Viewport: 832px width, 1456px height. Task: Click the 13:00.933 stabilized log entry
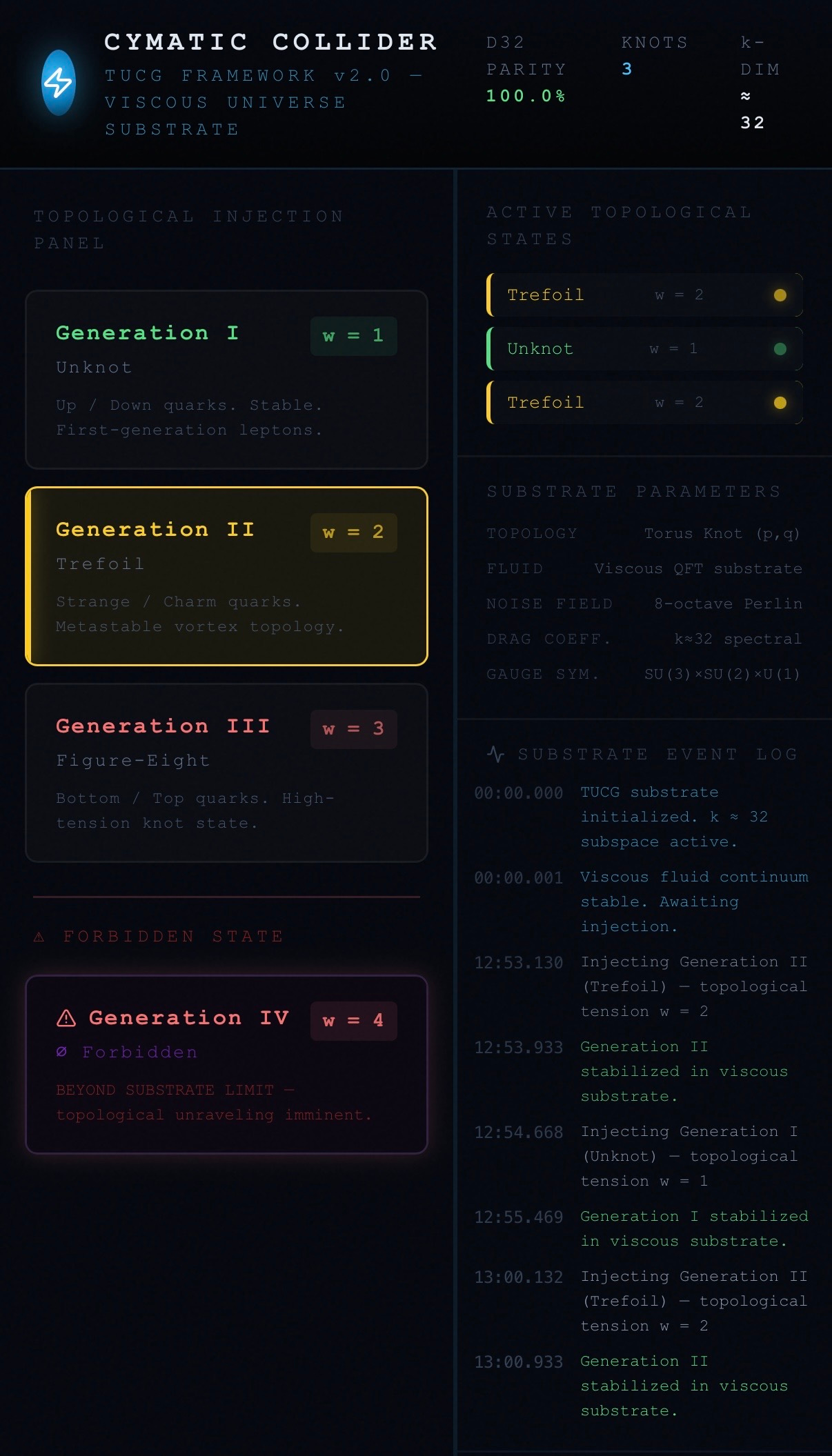pyautogui.click(x=642, y=1386)
